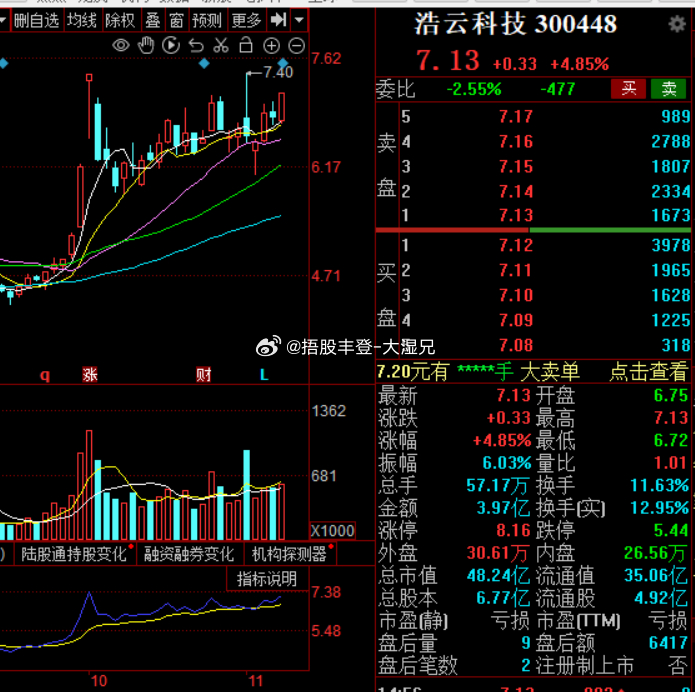
Task: Click sell level 4 price 7.16
Action: [x=516, y=141]
